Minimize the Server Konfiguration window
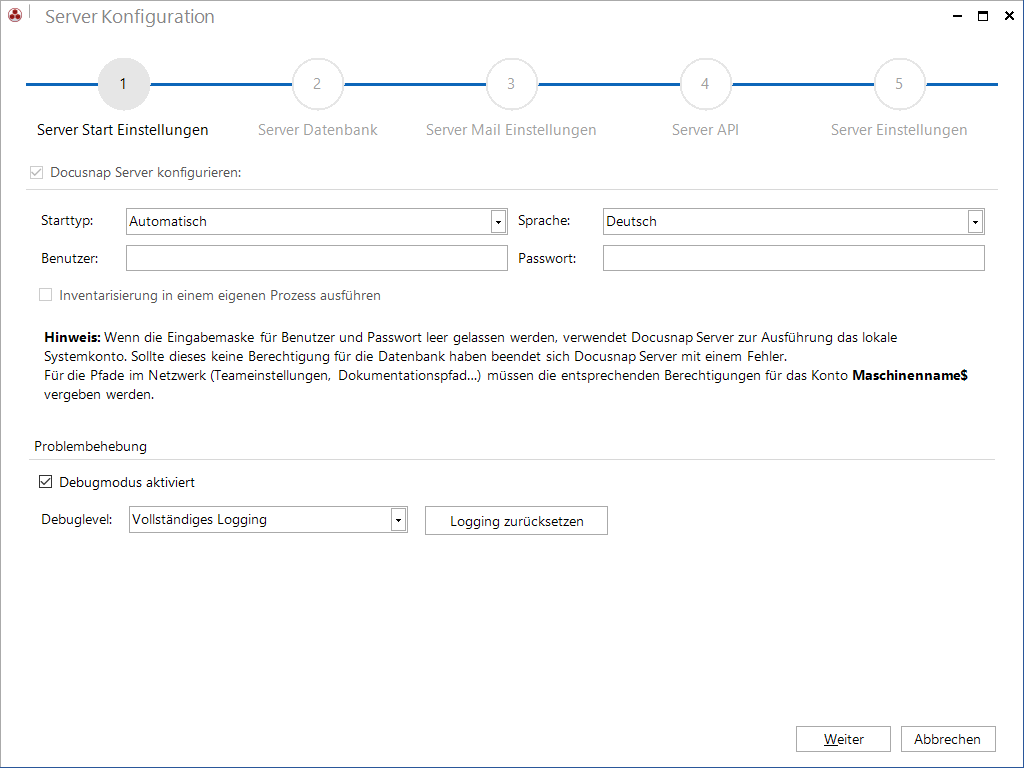Image resolution: width=1024 pixels, height=768 pixels. pyautogui.click(x=957, y=16)
